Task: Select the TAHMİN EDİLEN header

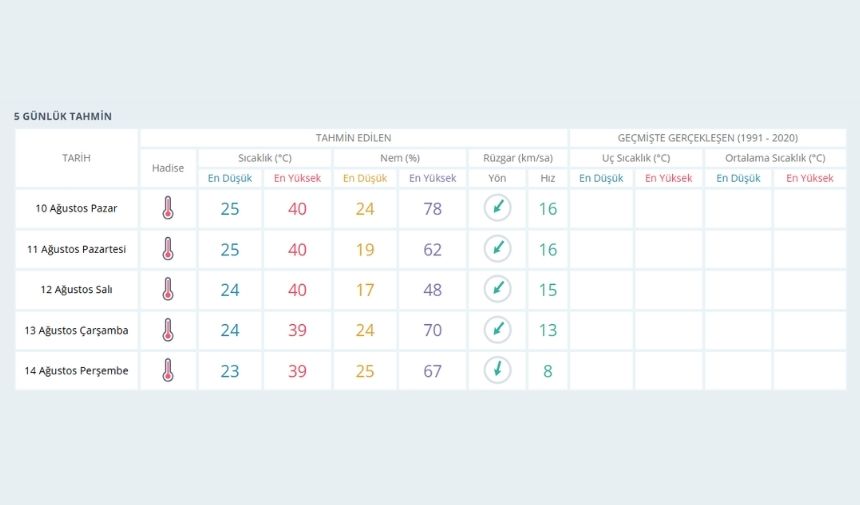Action: pos(353,138)
